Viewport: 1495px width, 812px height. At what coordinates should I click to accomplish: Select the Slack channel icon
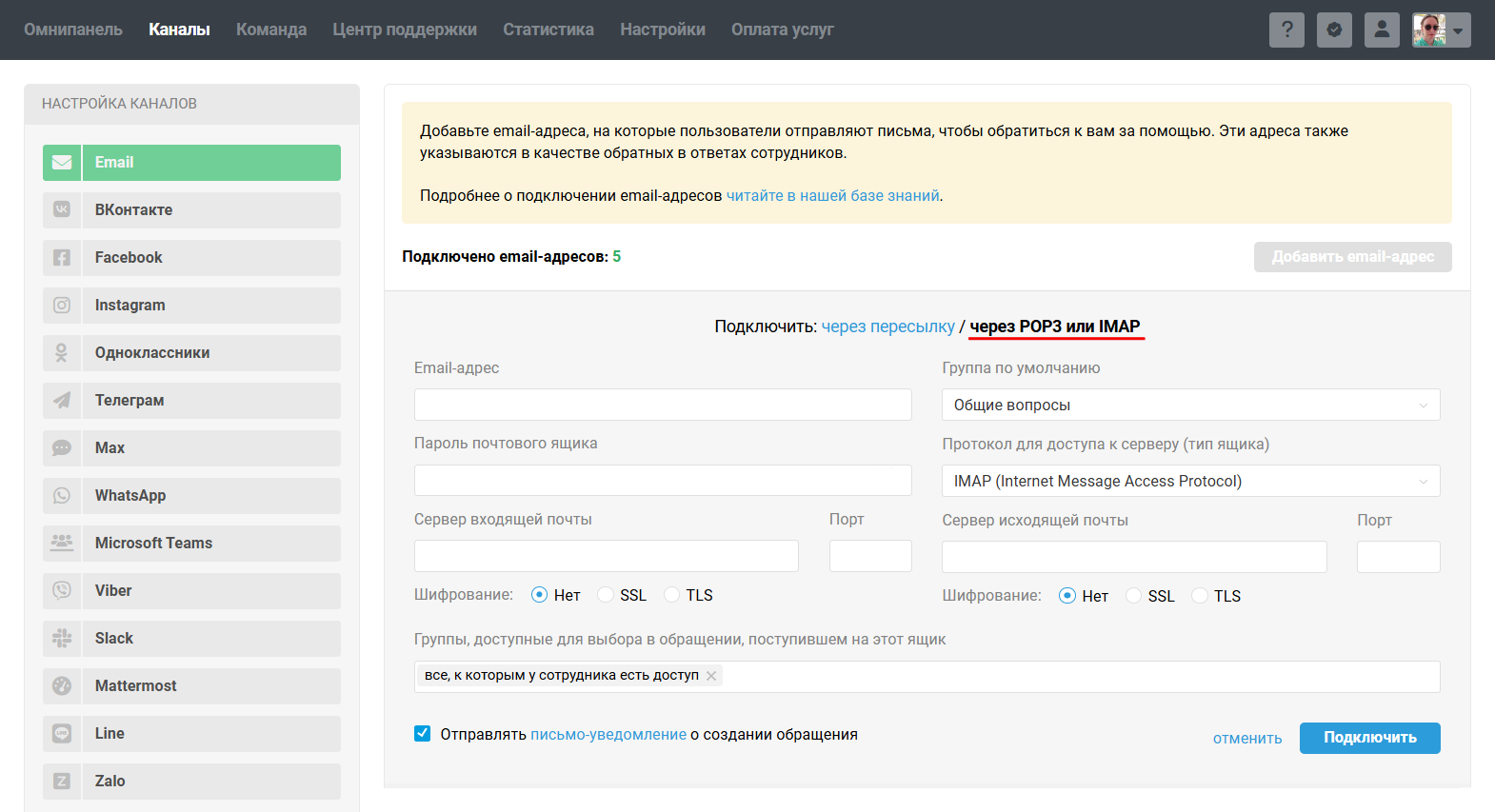(62, 639)
